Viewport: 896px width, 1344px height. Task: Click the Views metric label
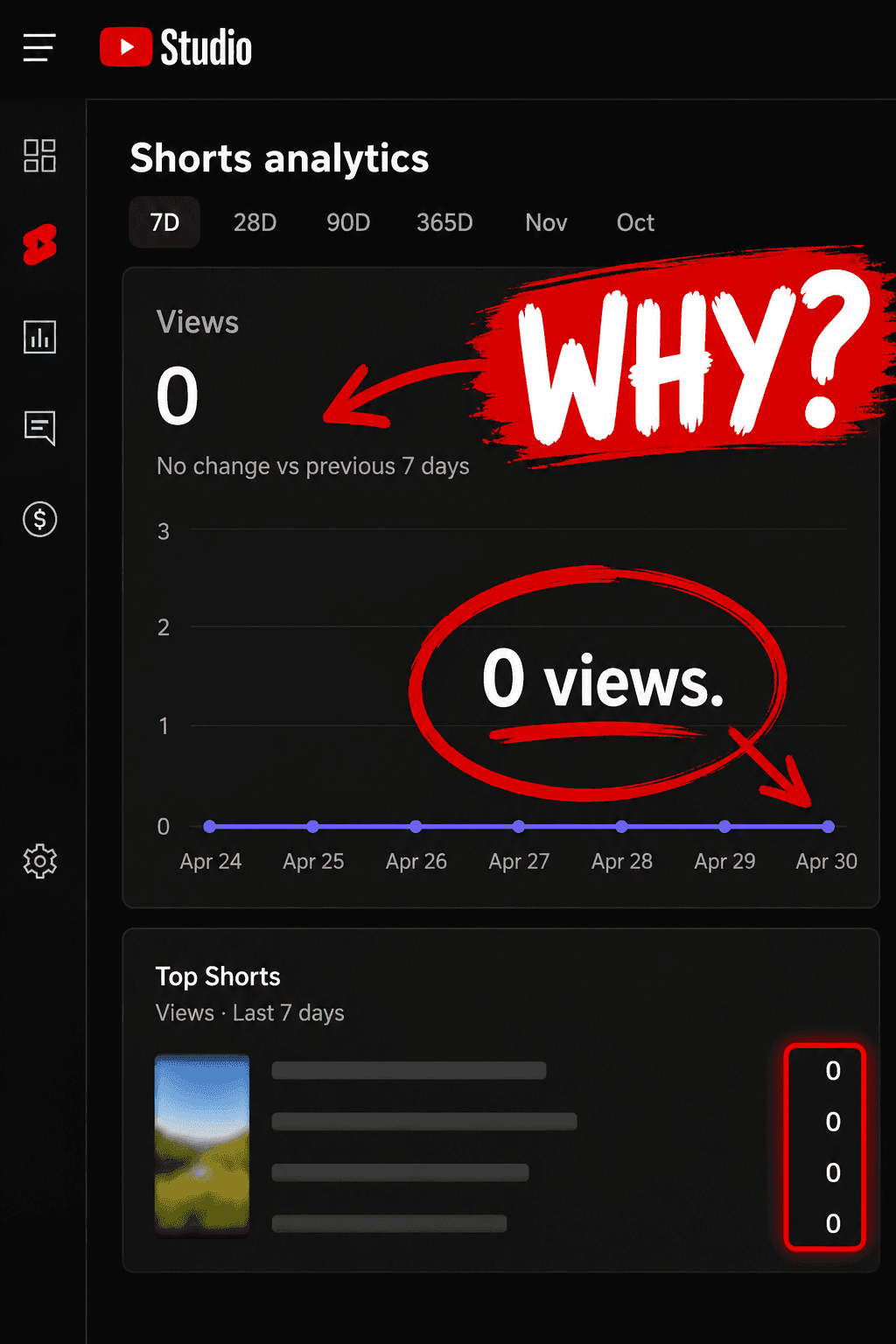click(198, 322)
